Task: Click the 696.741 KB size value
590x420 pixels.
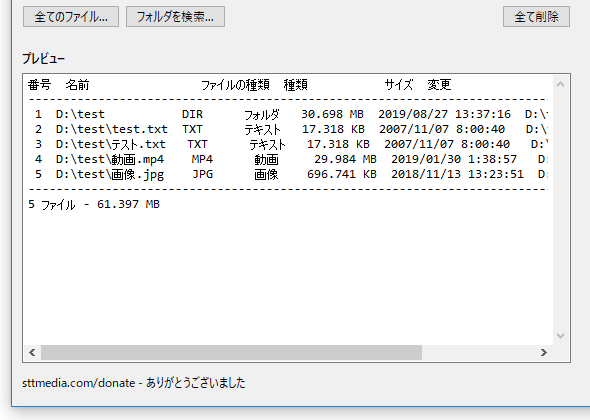Action: (x=342, y=174)
